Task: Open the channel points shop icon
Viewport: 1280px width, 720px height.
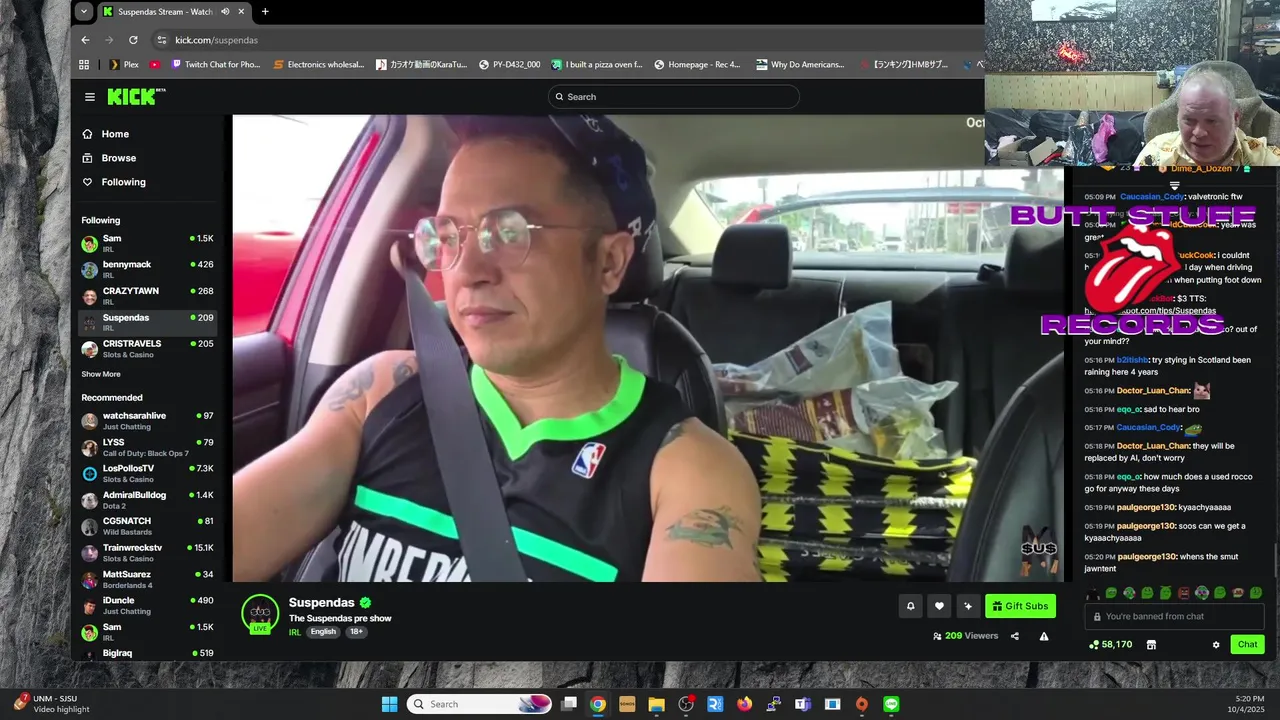Action: tap(1151, 645)
